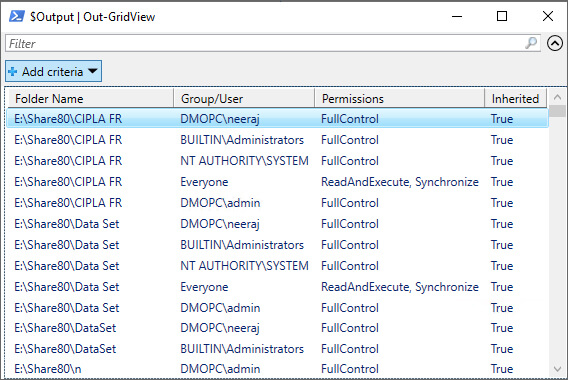The height and width of the screenshot is (380, 568).
Task: Select the highlighted CIPLA FR DMOPC\neeraj row
Action: 277,119
